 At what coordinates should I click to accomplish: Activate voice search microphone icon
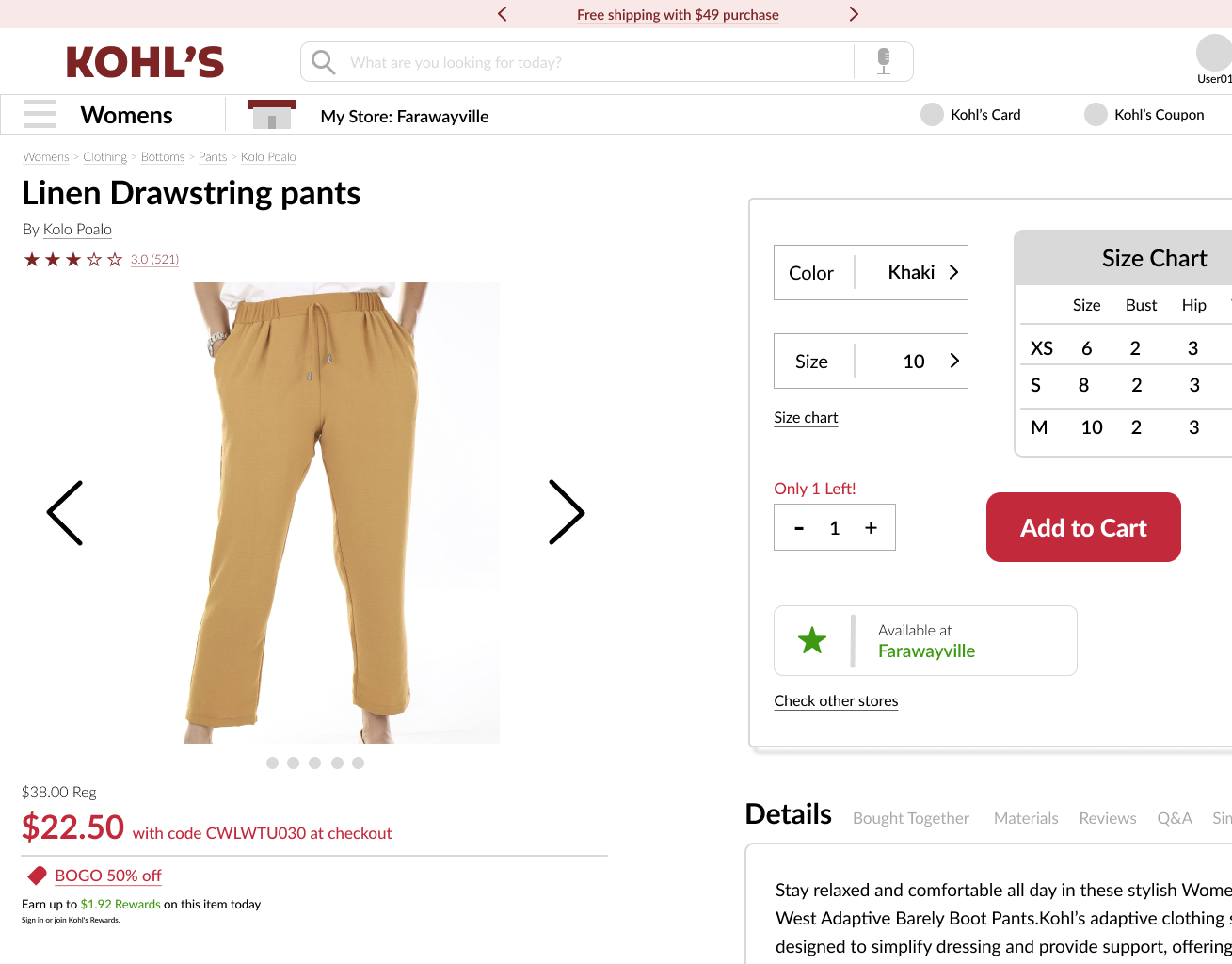883,61
